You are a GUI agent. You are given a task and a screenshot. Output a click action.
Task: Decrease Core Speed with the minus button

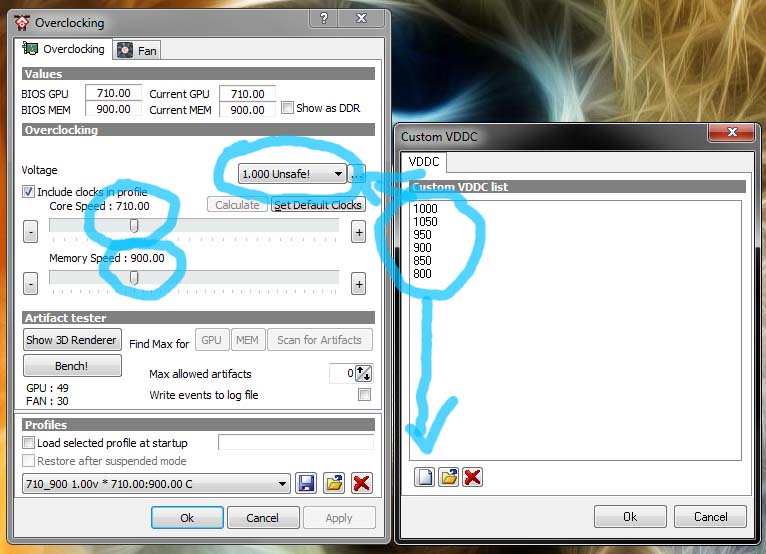pos(30,232)
